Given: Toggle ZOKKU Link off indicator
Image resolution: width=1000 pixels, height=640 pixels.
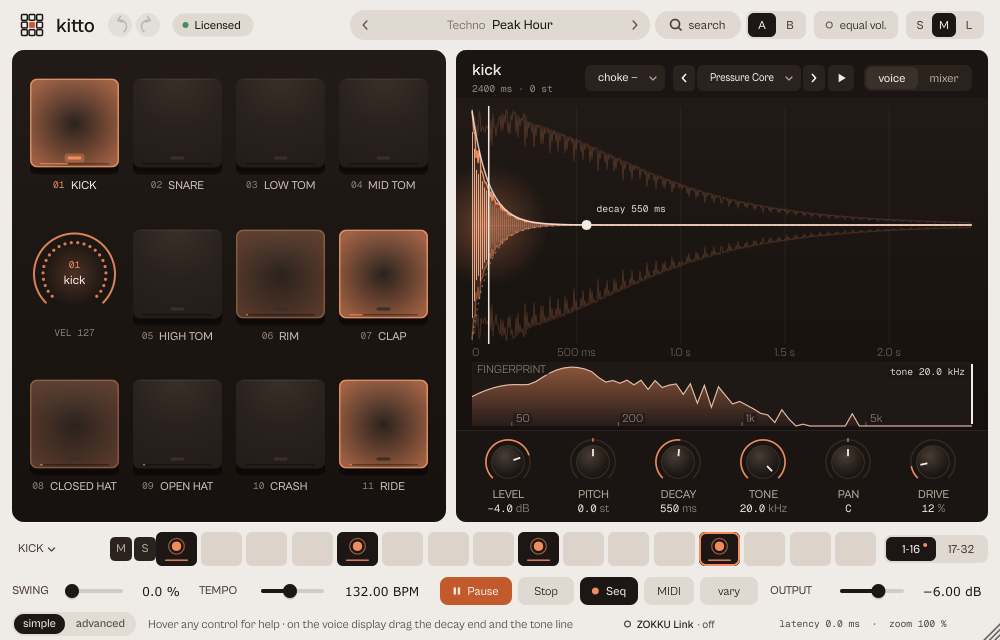Looking at the screenshot, I should coord(669,624).
